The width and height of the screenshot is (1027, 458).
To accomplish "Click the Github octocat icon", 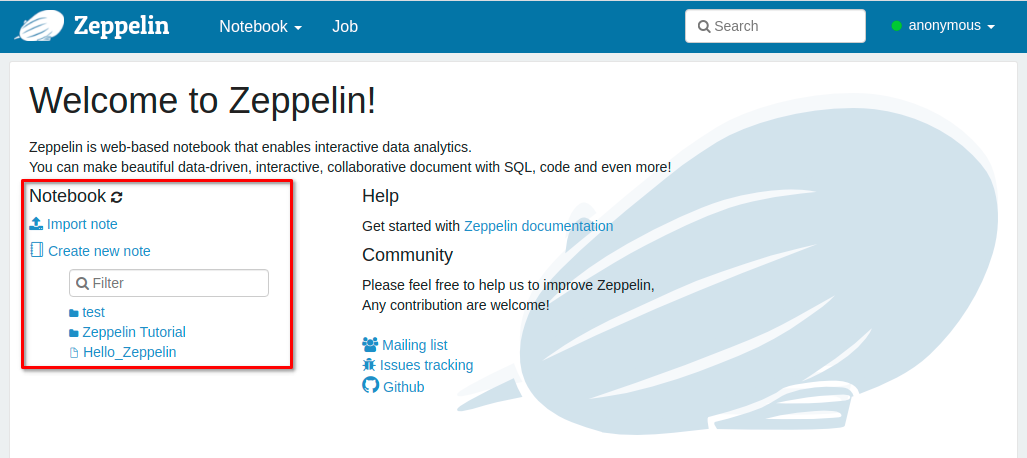I will (x=370, y=386).
